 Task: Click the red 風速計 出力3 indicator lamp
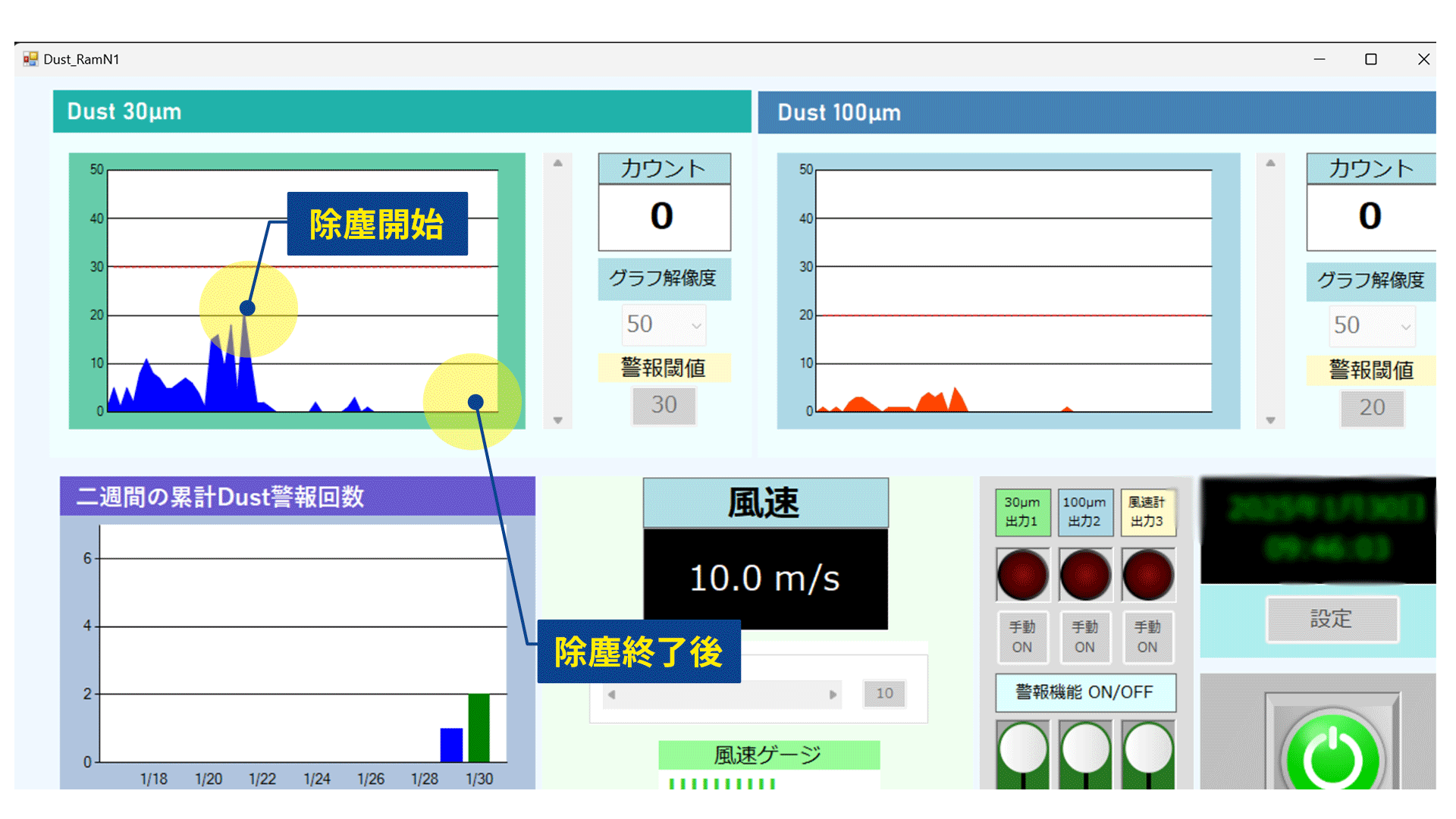[x=1147, y=575]
